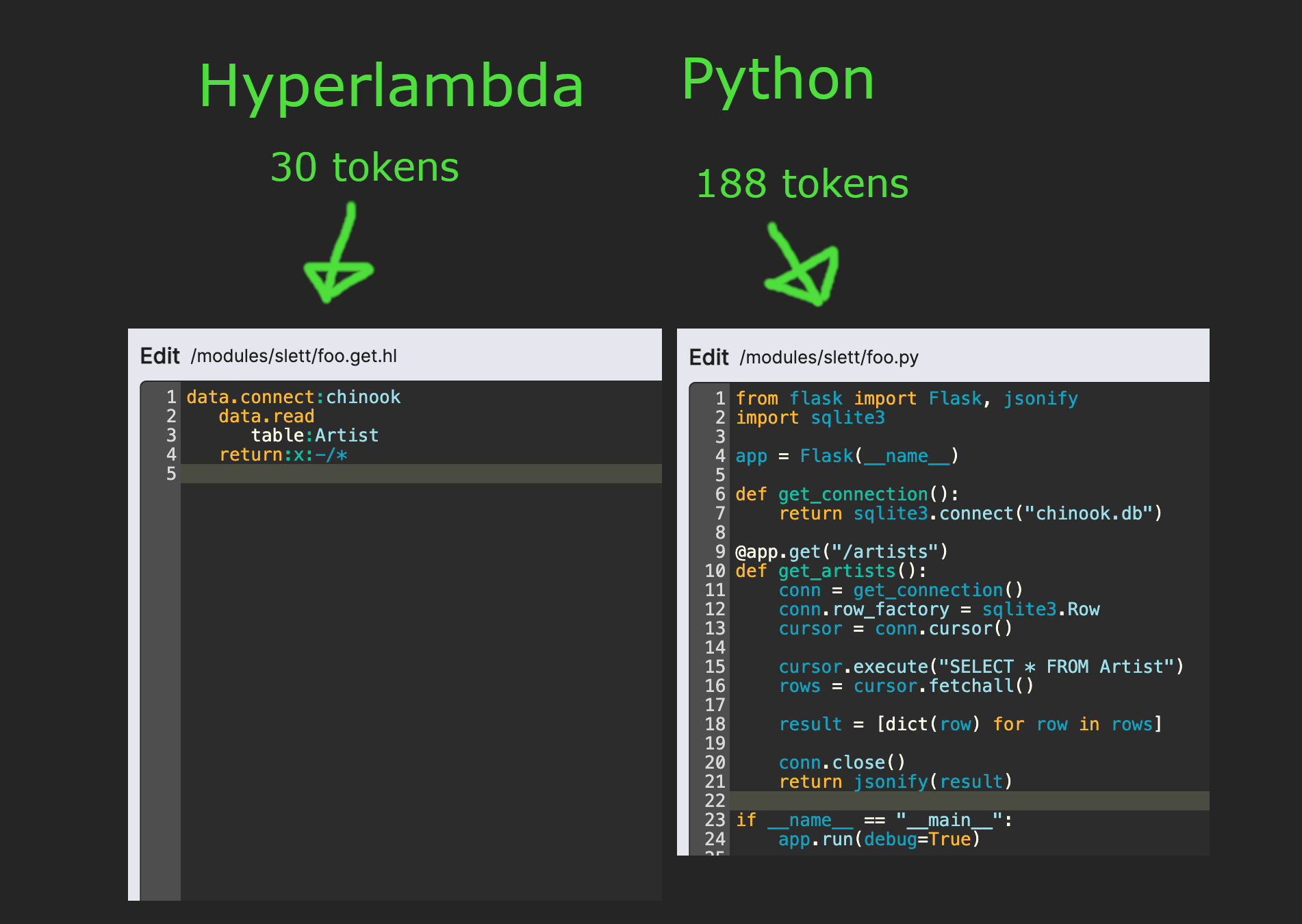Image resolution: width=1302 pixels, height=924 pixels.
Task: Click line 1 containing data.connect:chinook
Action: point(293,397)
